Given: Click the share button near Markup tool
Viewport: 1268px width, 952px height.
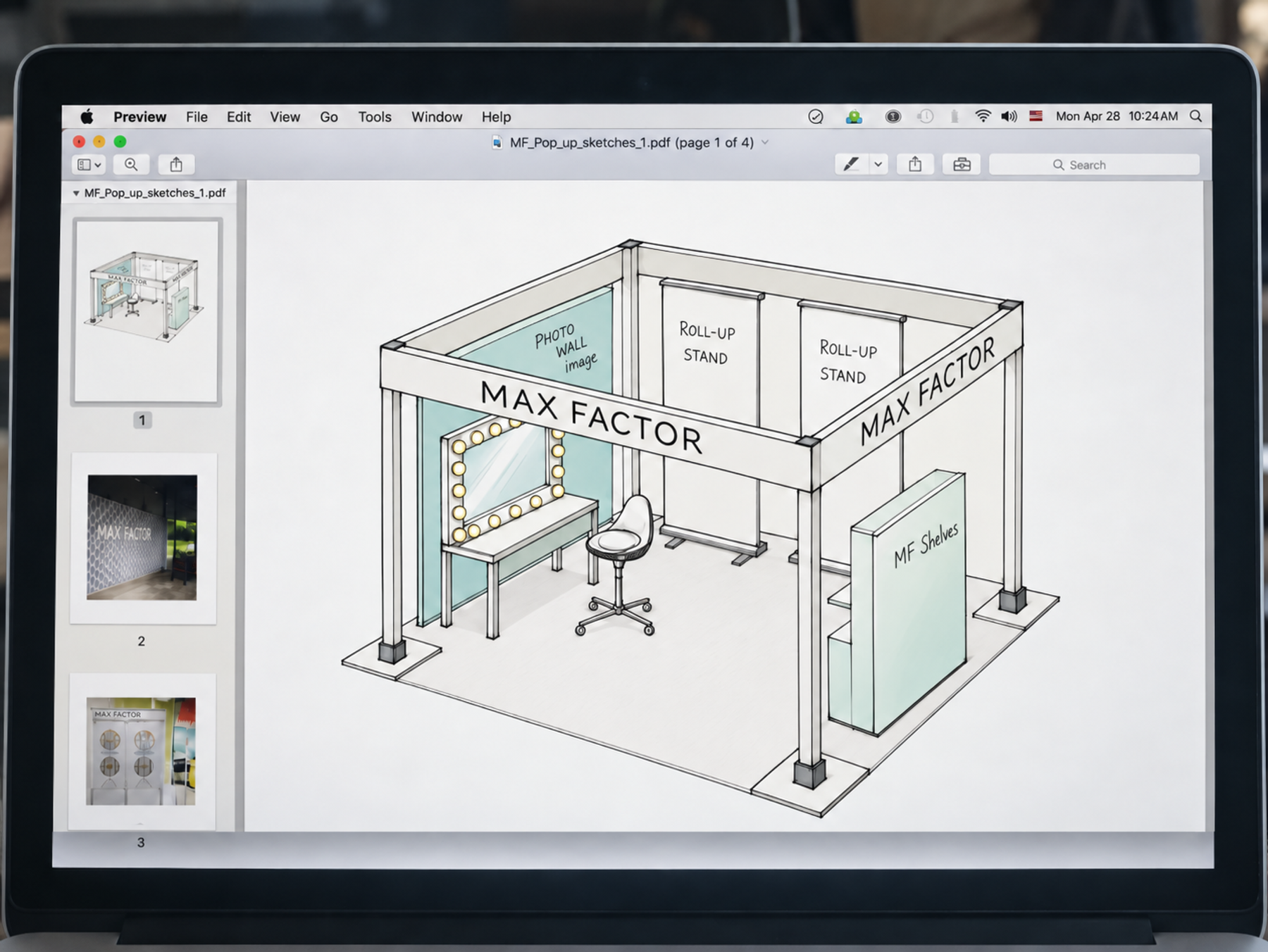Looking at the screenshot, I should [915, 164].
